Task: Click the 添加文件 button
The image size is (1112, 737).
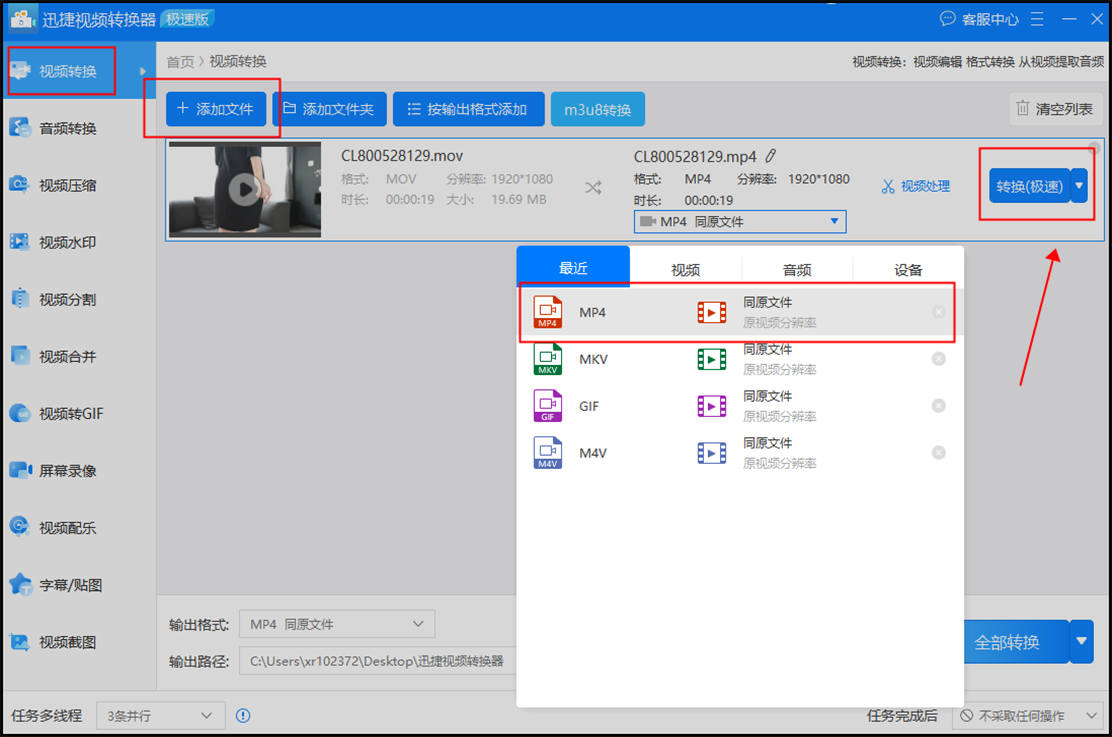Action: 216,109
